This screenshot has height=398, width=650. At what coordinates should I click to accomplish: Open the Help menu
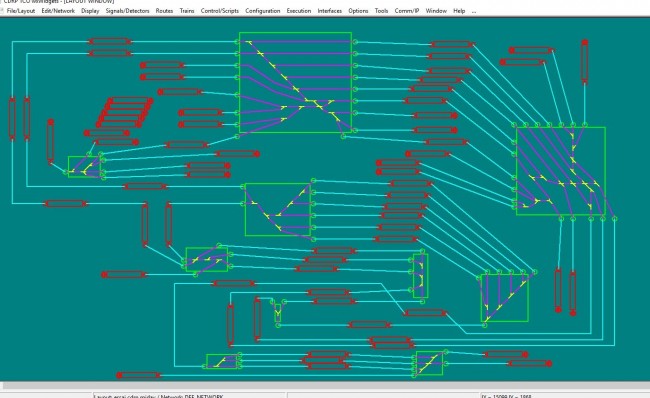point(459,11)
